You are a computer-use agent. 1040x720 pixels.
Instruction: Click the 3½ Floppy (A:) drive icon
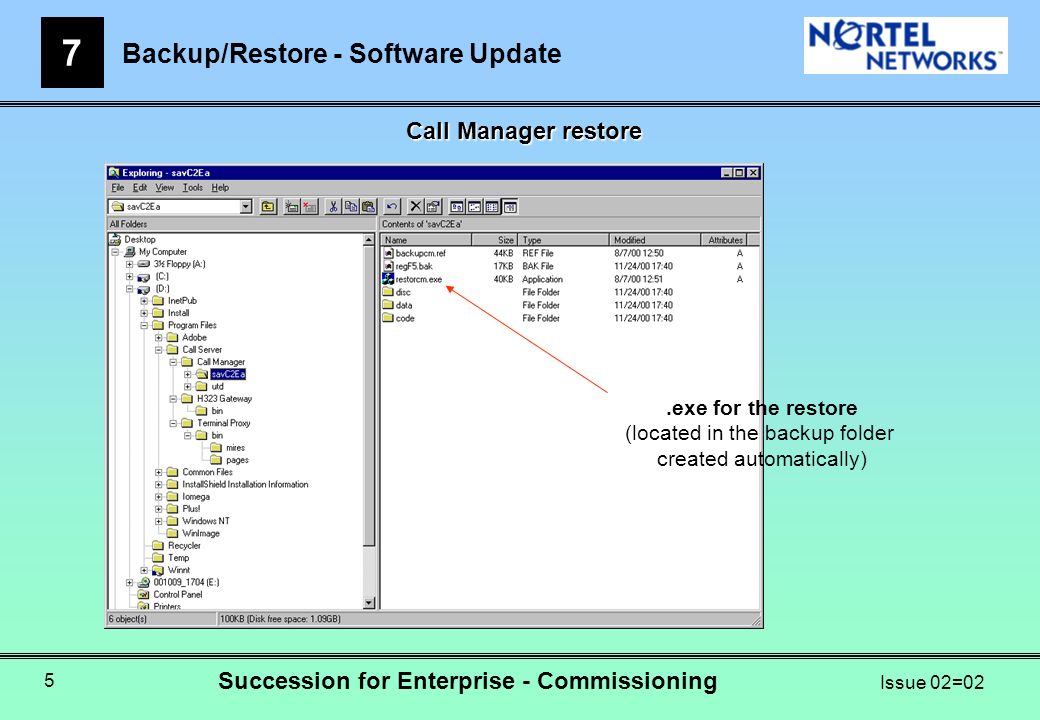pos(143,264)
